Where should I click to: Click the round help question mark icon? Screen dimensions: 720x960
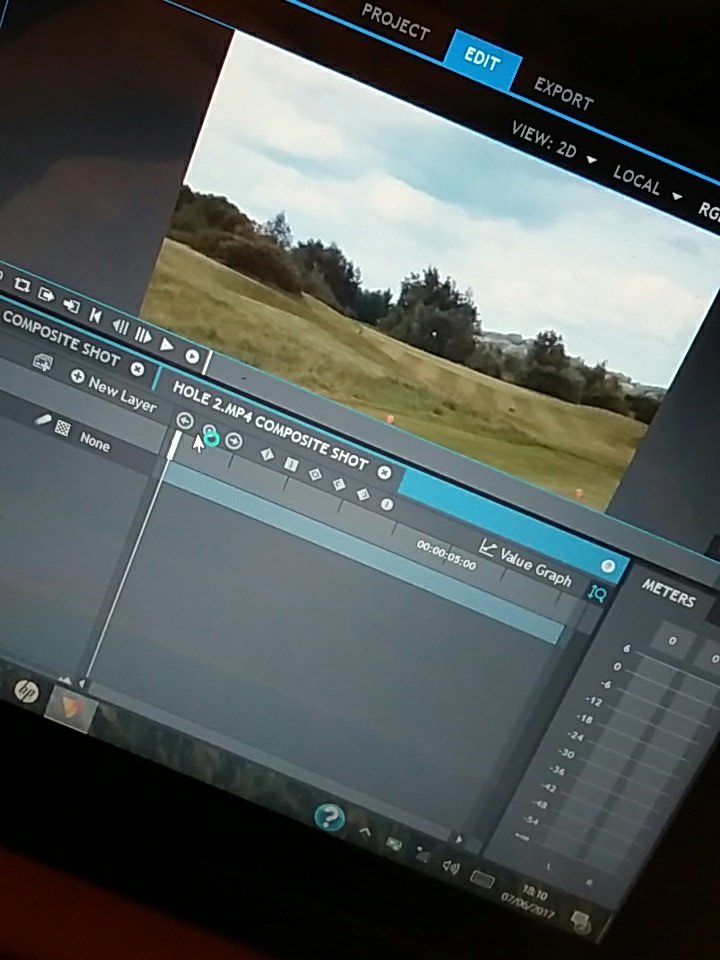(329, 816)
